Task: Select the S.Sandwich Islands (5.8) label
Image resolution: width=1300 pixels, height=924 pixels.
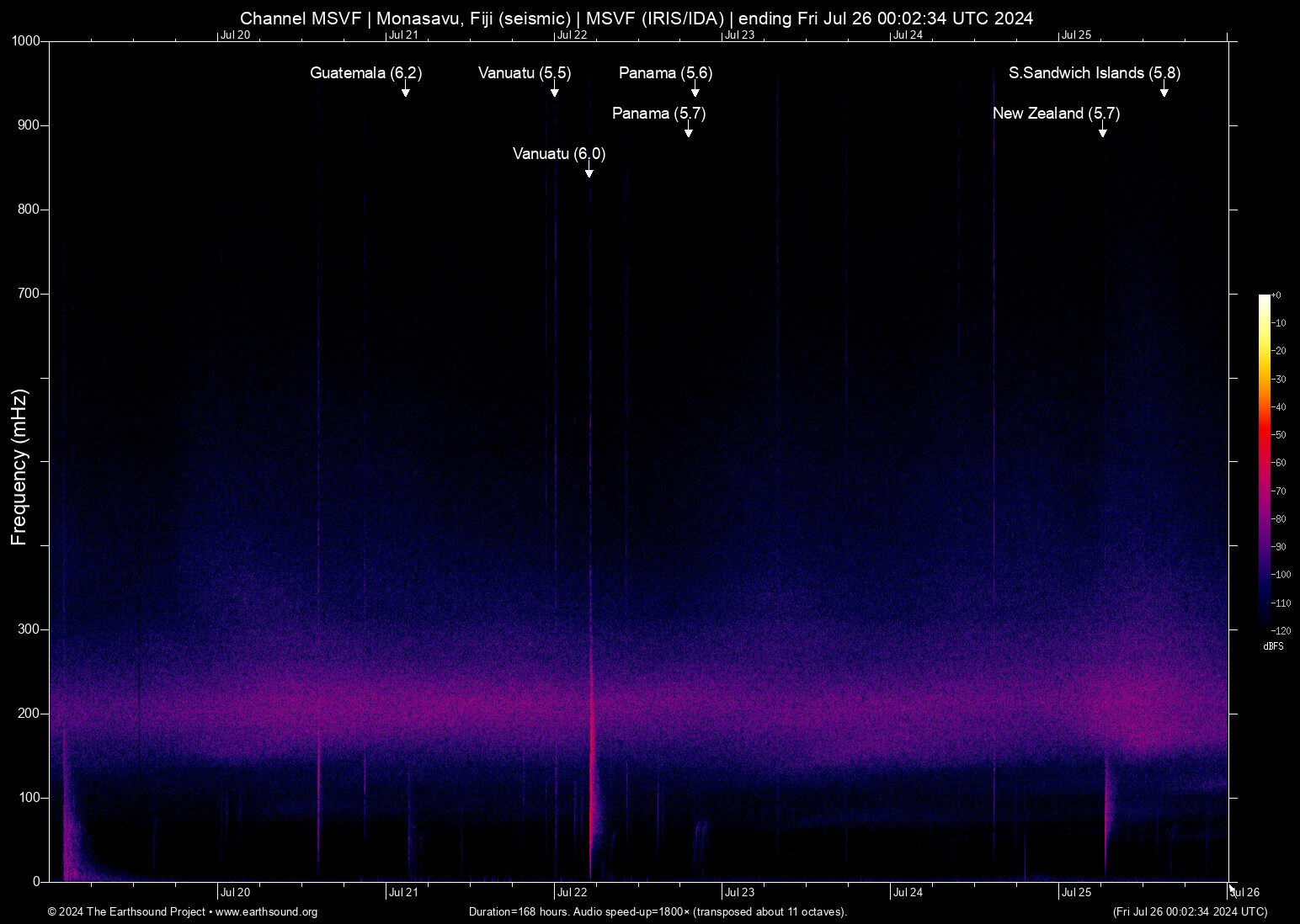Action: (x=1095, y=73)
